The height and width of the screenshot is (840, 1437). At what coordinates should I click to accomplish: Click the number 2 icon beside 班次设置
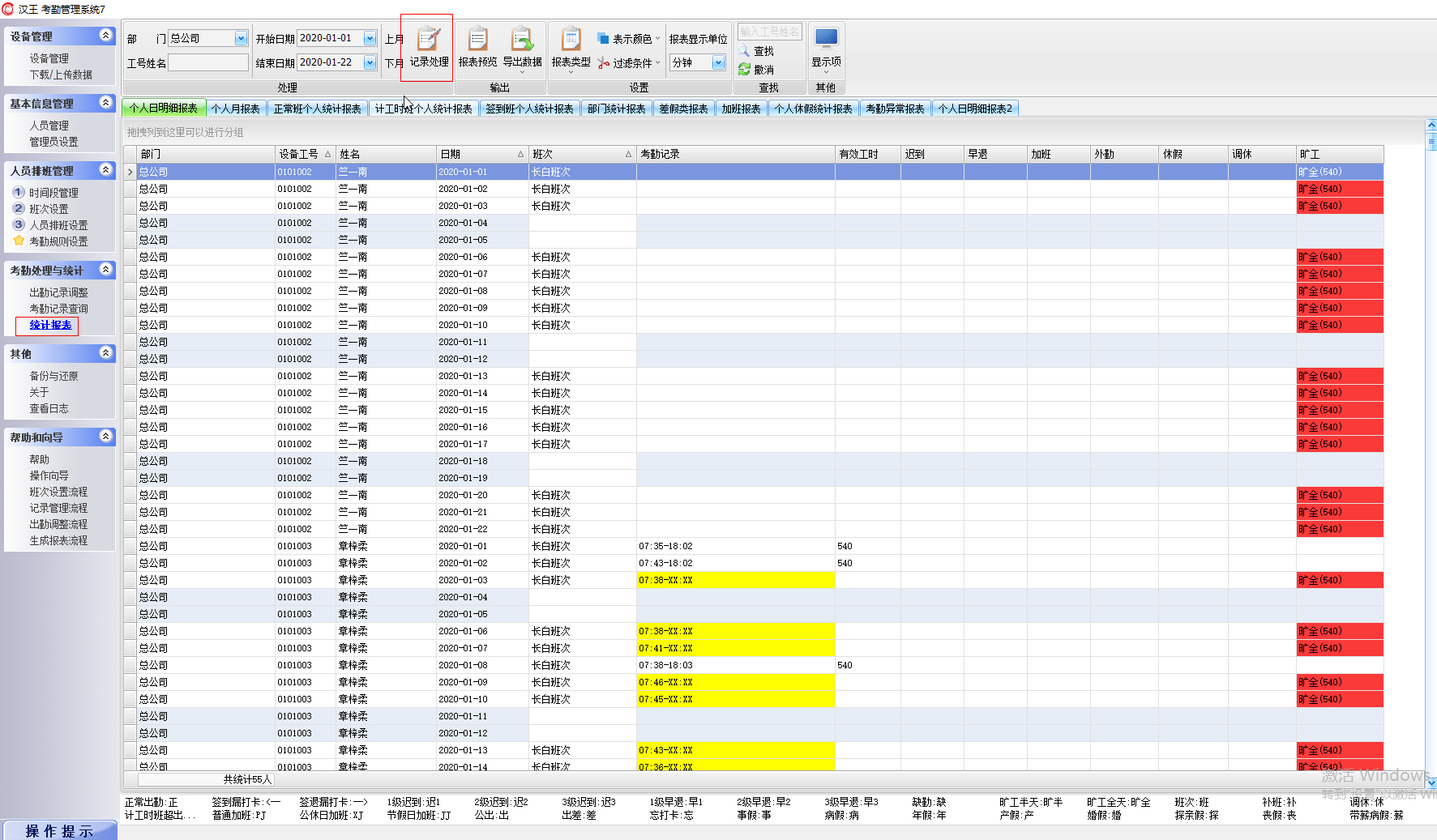click(x=19, y=209)
